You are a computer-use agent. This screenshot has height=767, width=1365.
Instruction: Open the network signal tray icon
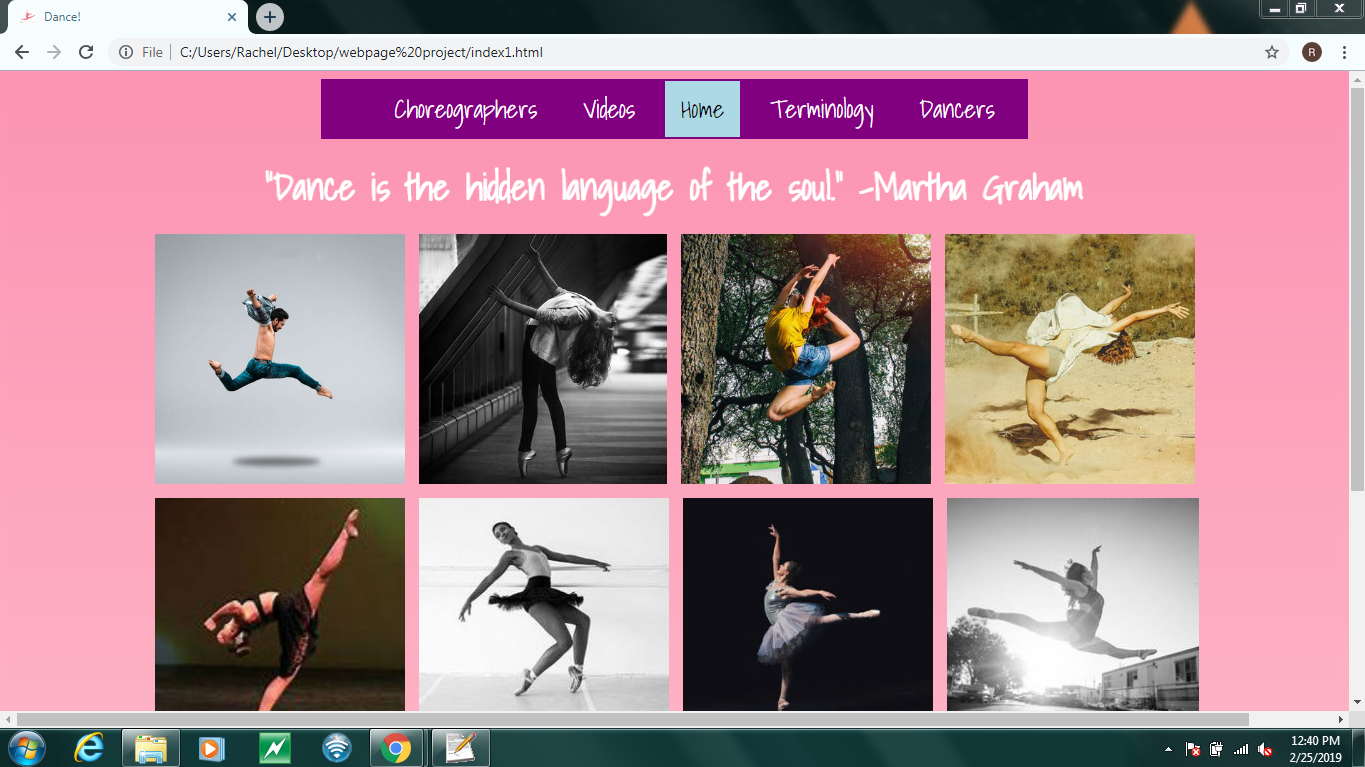coord(1241,749)
